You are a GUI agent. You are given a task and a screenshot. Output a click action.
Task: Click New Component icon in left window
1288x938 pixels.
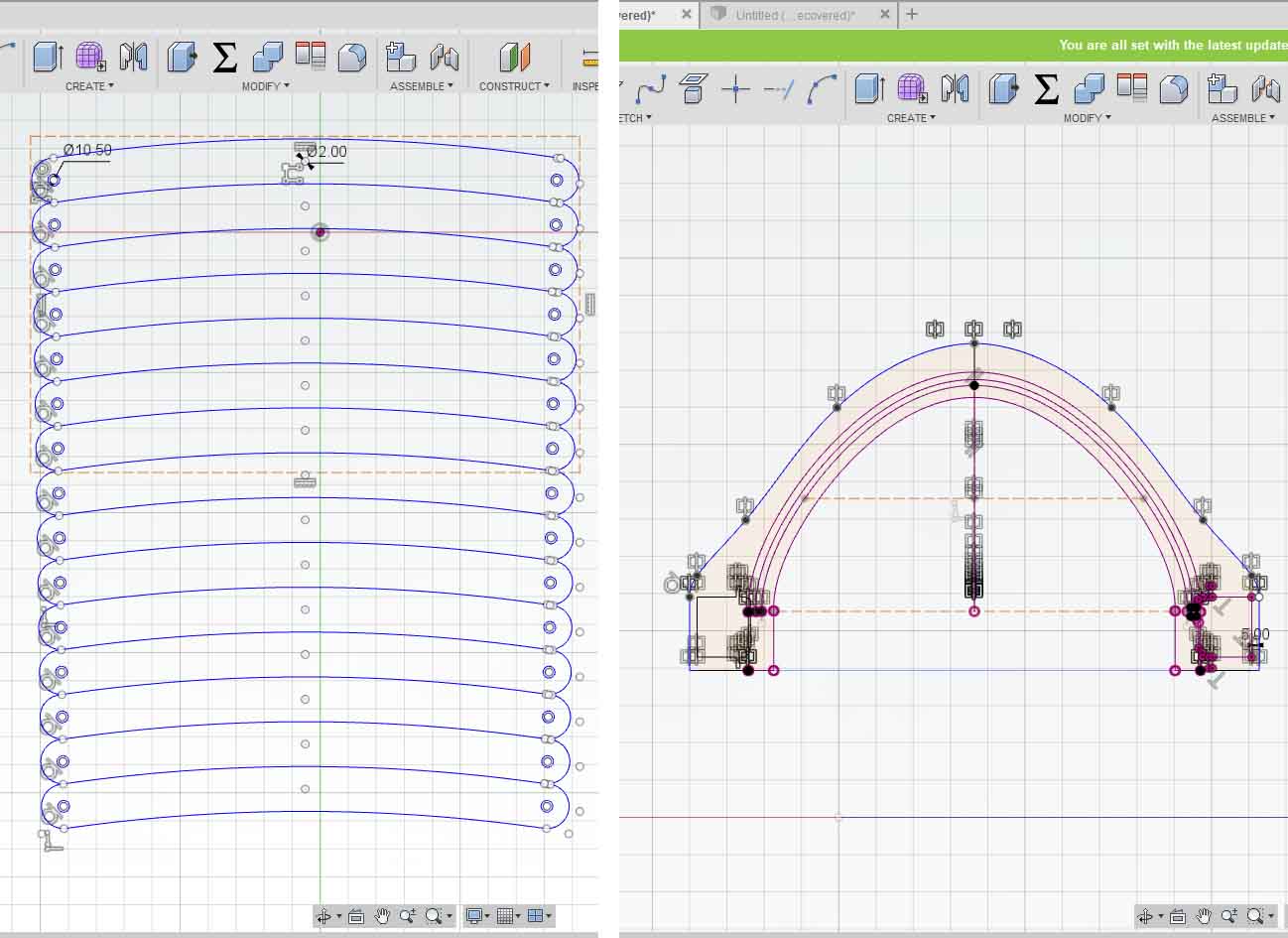(401, 57)
